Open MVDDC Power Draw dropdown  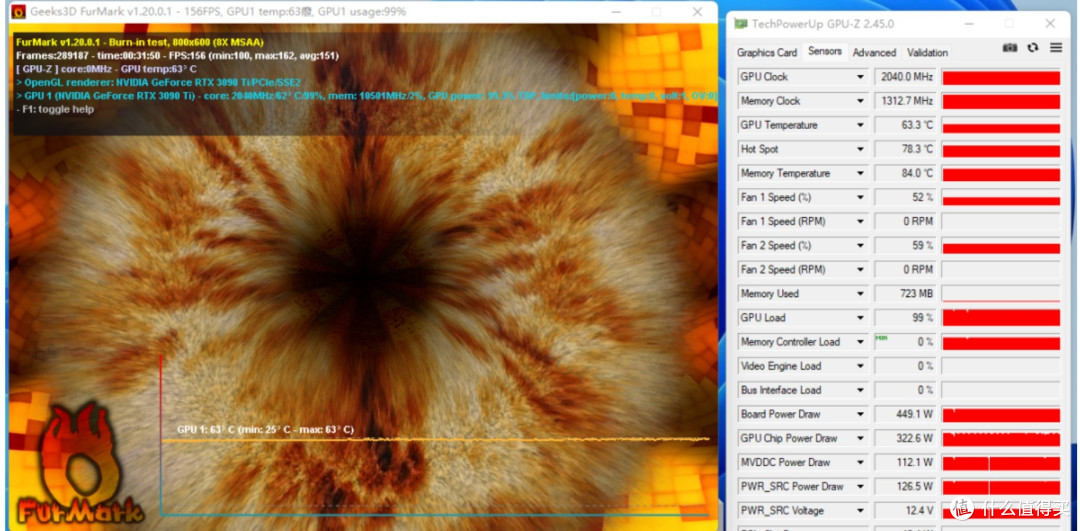click(860, 463)
